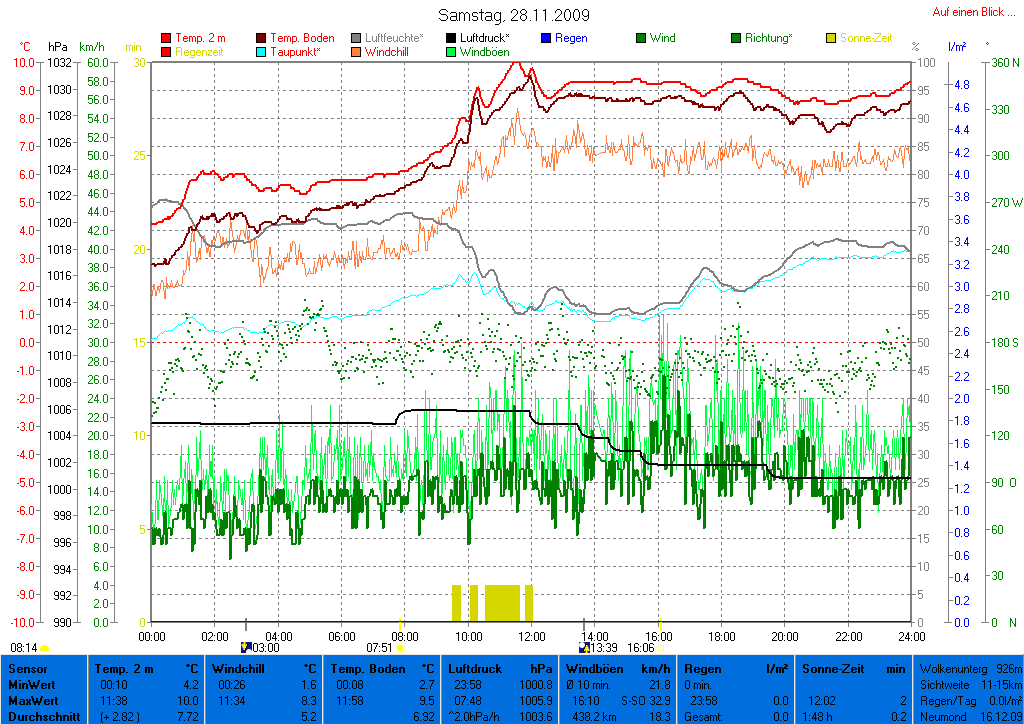Click the orange Windchill legend swatch

pos(357,52)
